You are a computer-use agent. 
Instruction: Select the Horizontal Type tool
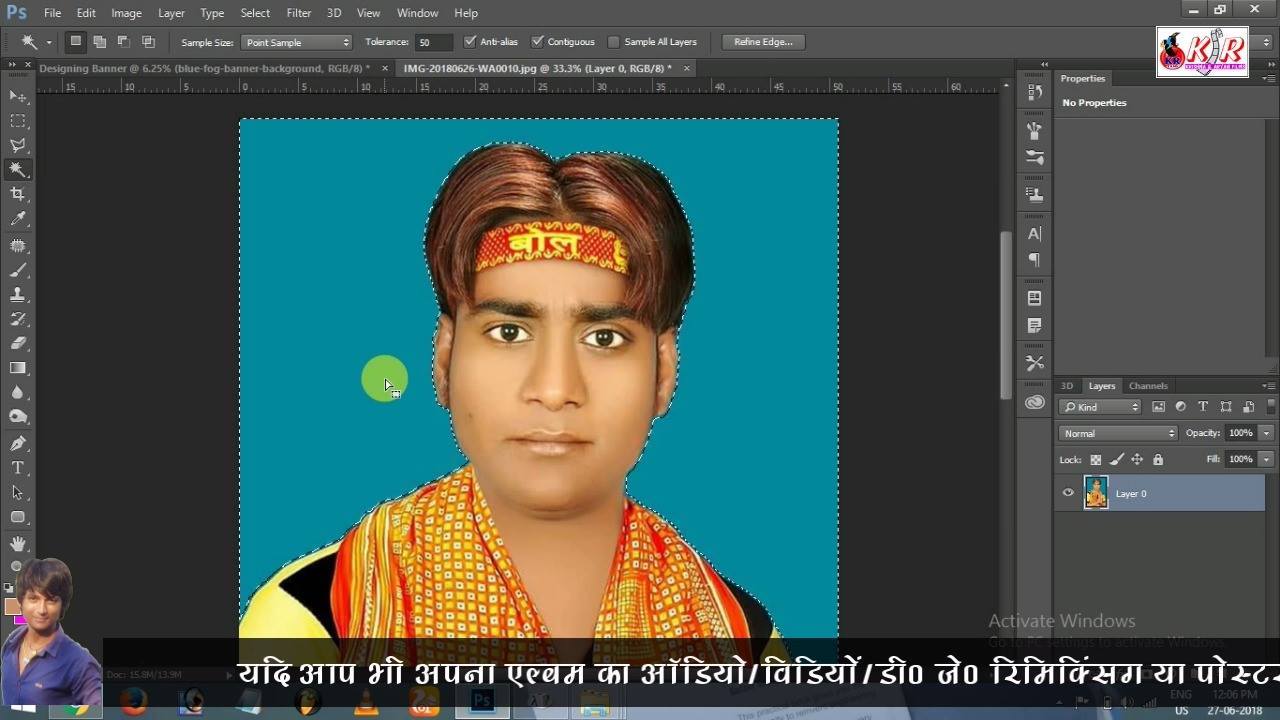[18, 468]
